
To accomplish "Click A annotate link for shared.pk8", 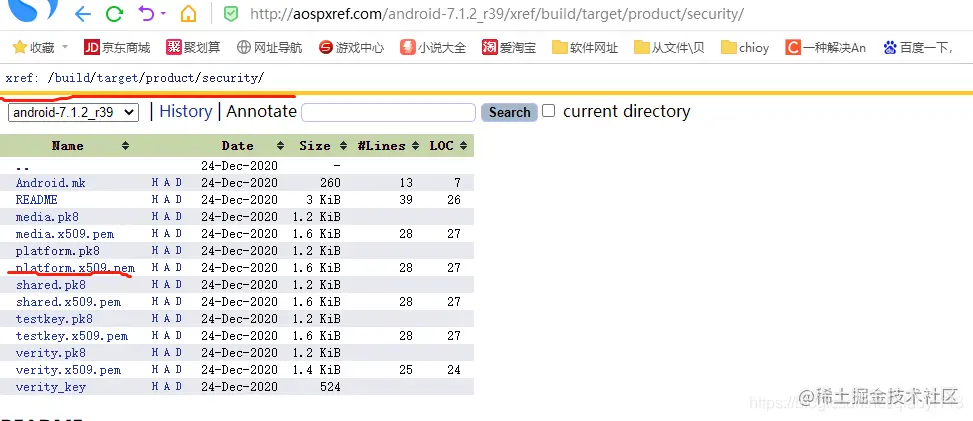I will coord(167,284).
